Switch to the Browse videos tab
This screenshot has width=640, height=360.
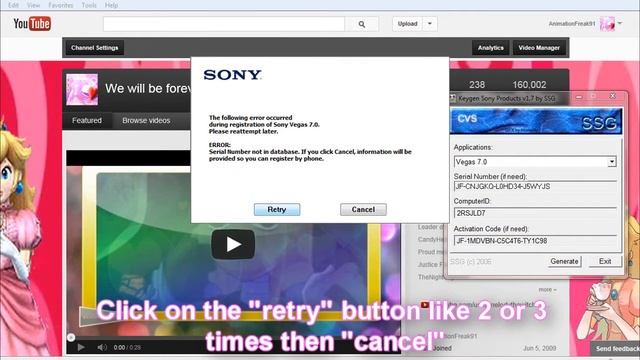point(146,120)
